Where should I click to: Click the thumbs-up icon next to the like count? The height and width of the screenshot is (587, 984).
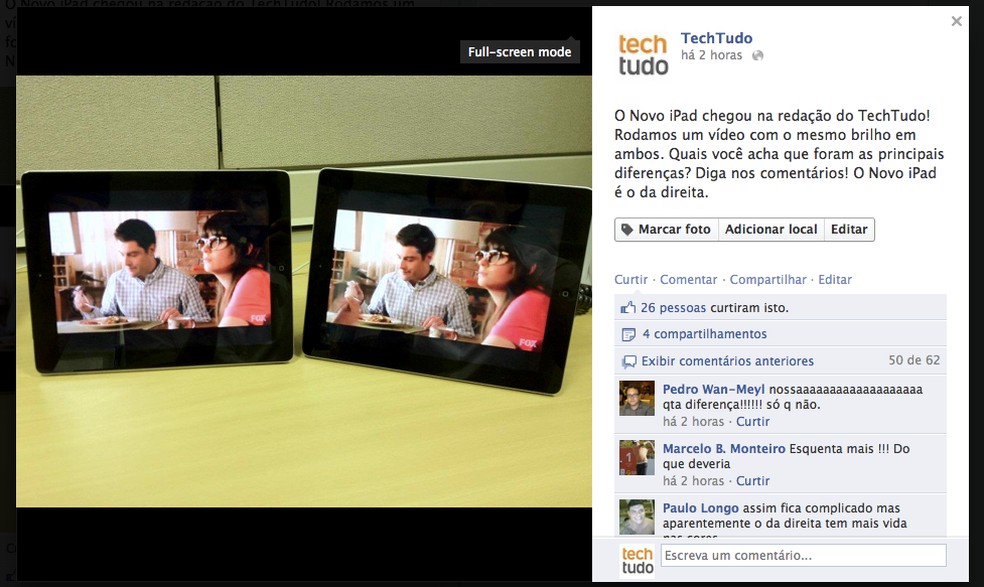coord(629,306)
